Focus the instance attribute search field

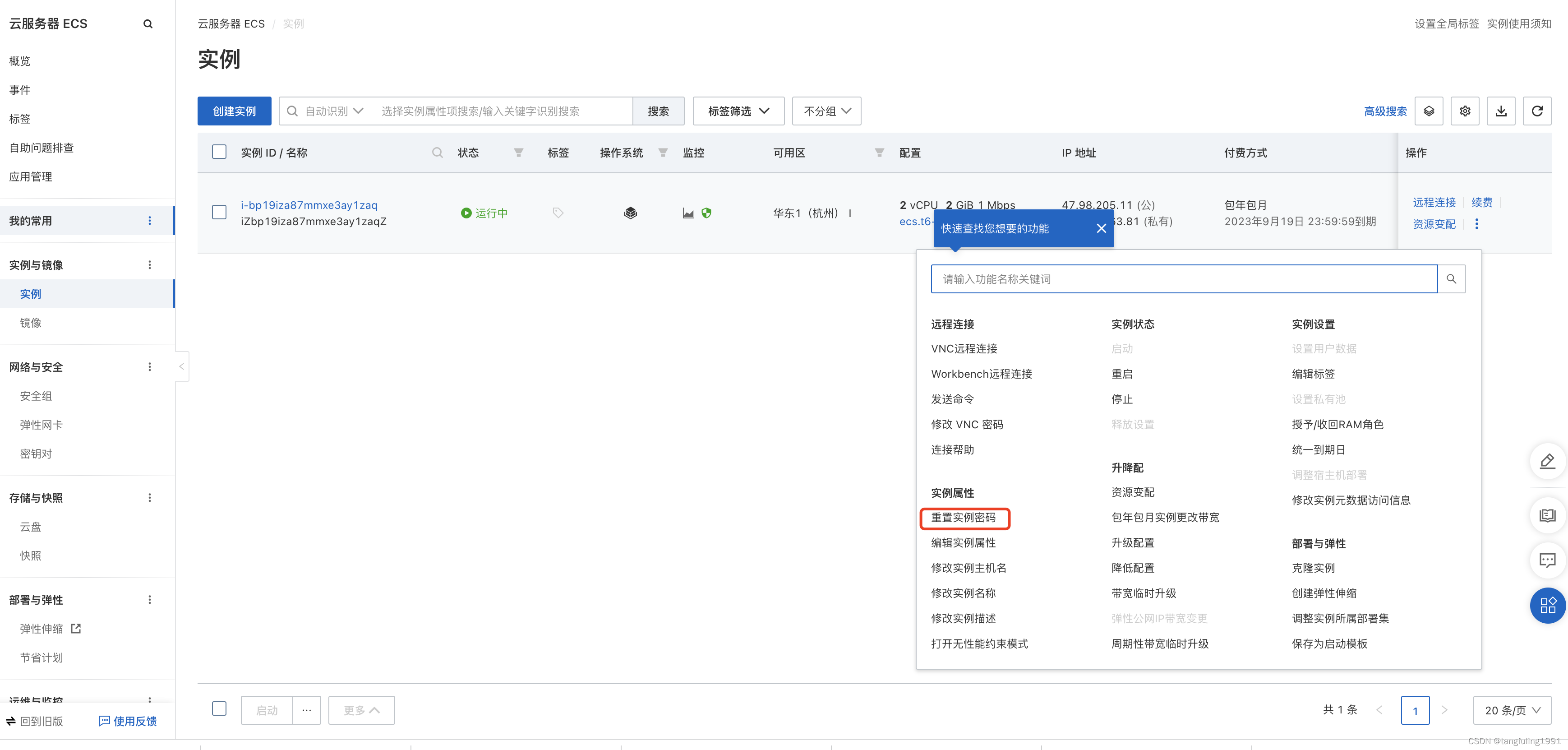503,111
